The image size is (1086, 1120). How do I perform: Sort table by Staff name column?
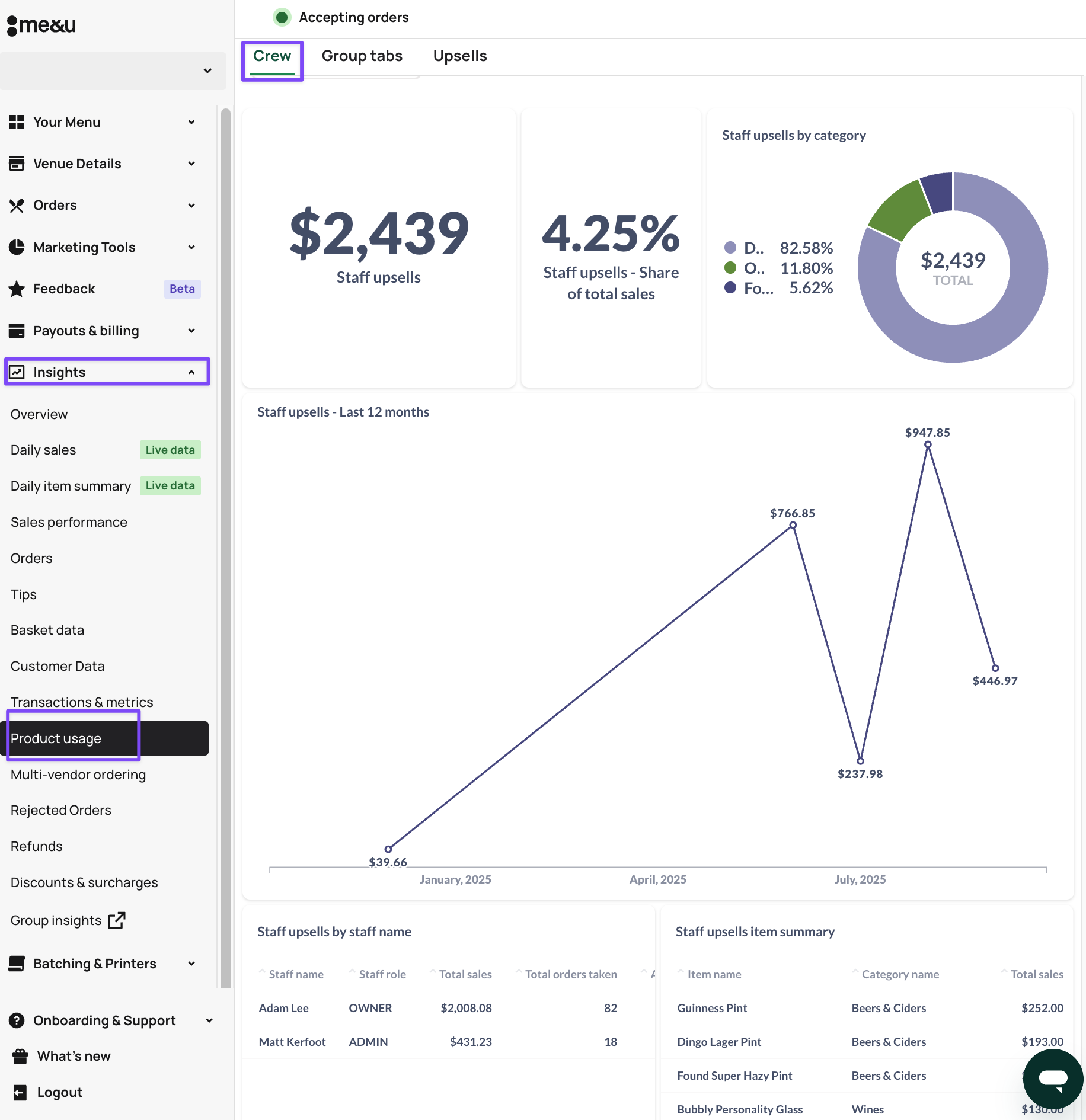pos(295,974)
